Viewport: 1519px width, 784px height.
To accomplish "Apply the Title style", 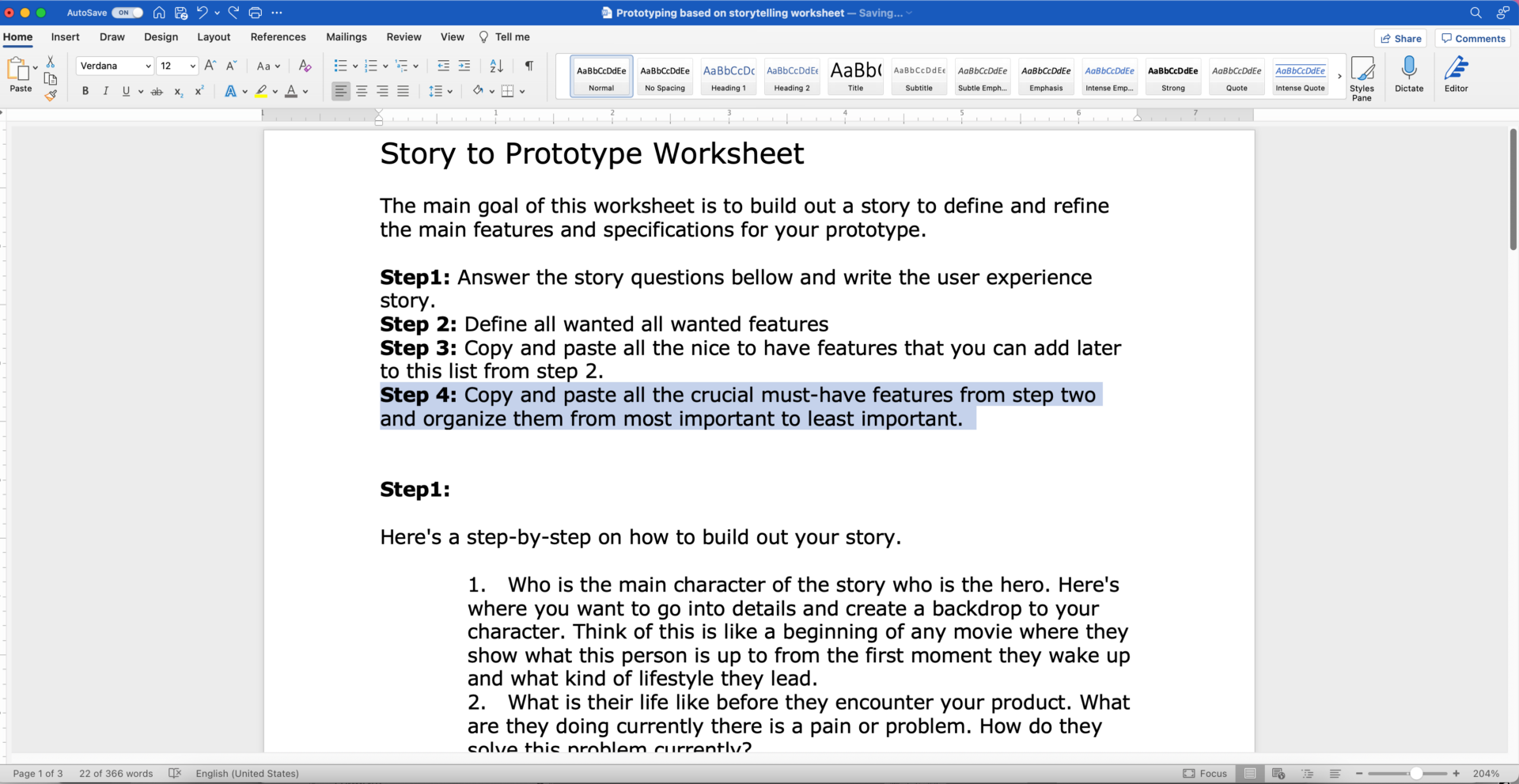I will [x=855, y=77].
